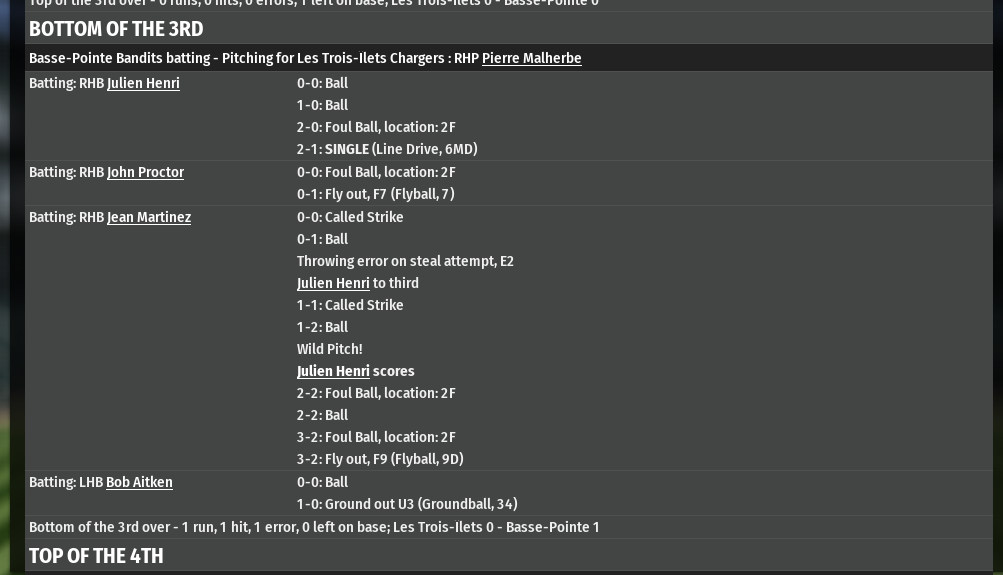Click the 'Fly out, F7' play entry
This screenshot has width=1003, height=575.
389,194
